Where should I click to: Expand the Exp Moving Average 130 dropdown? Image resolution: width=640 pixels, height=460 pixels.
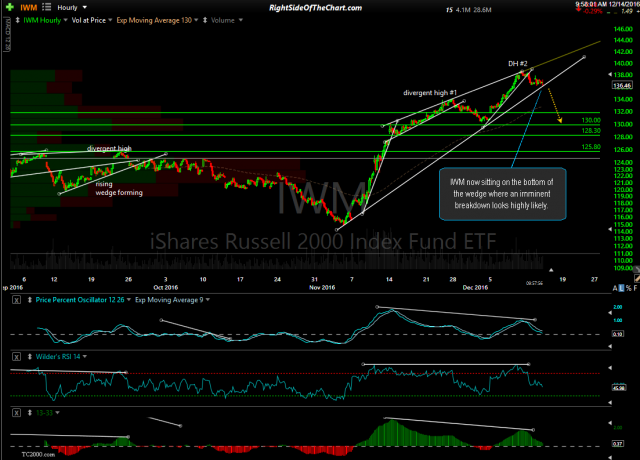[x=196, y=20]
